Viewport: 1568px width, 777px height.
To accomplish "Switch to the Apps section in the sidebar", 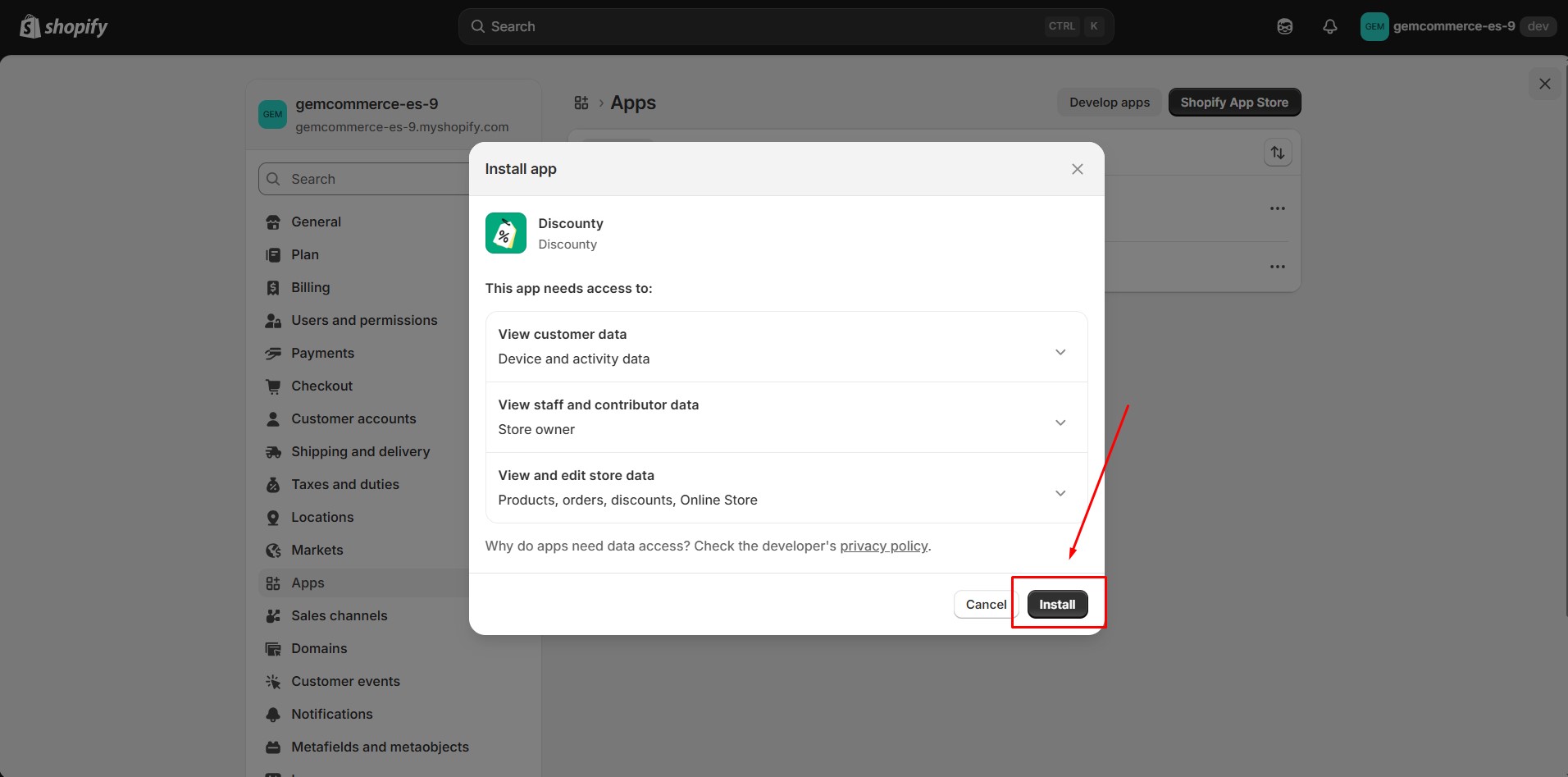I will (x=308, y=583).
